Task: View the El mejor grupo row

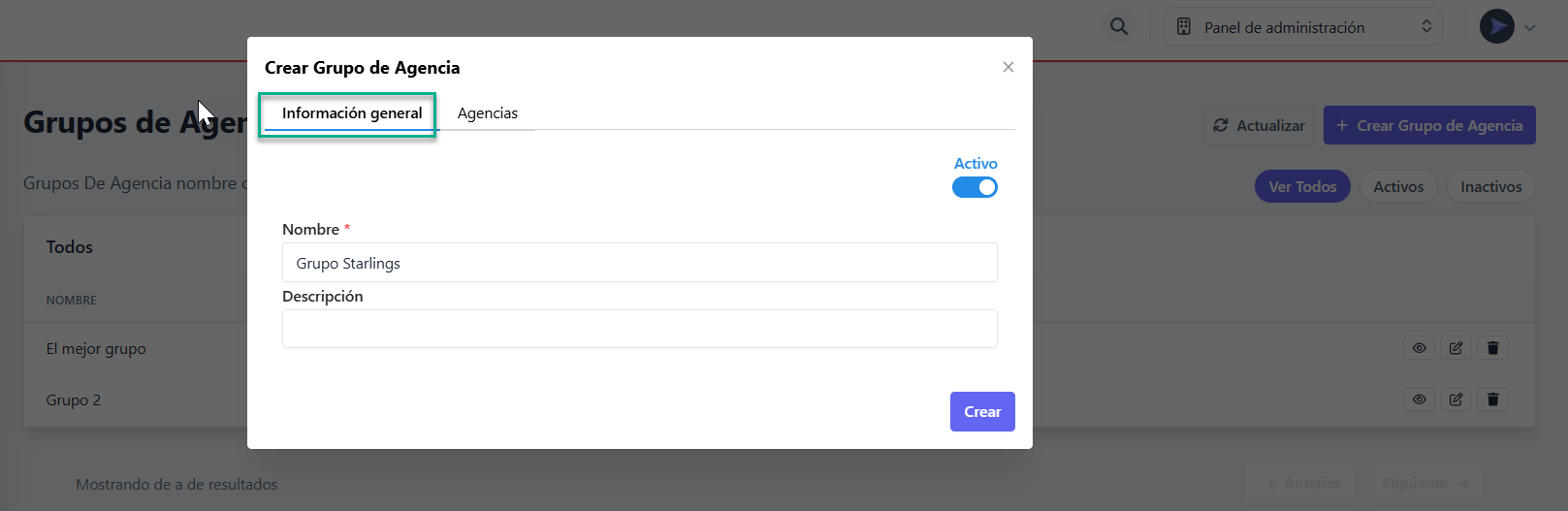Action: (1419, 348)
